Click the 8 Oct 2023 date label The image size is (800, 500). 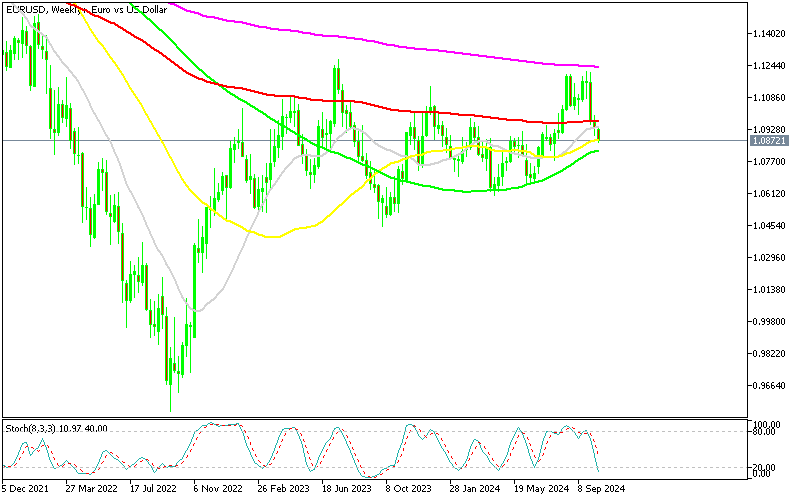click(408, 489)
